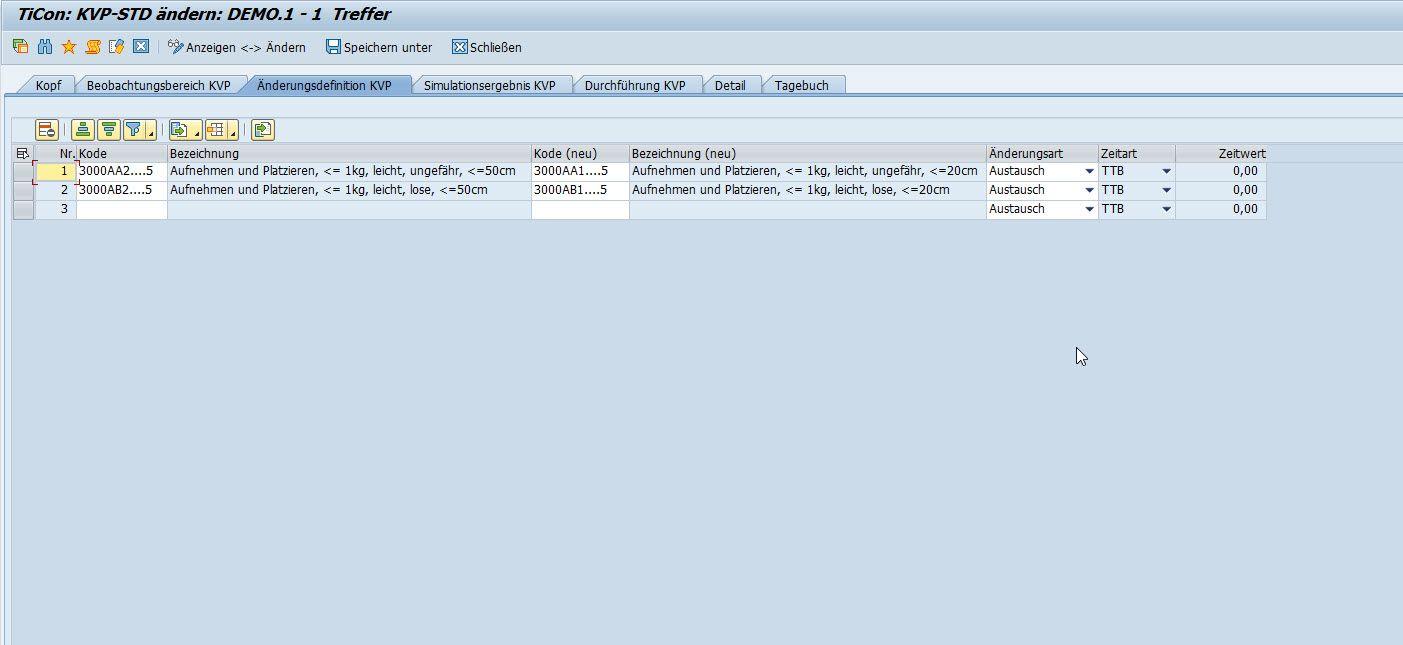The width and height of the screenshot is (1403, 645).
Task: Switch to the Simulationsergebnis KVP tab
Action: pos(489,85)
